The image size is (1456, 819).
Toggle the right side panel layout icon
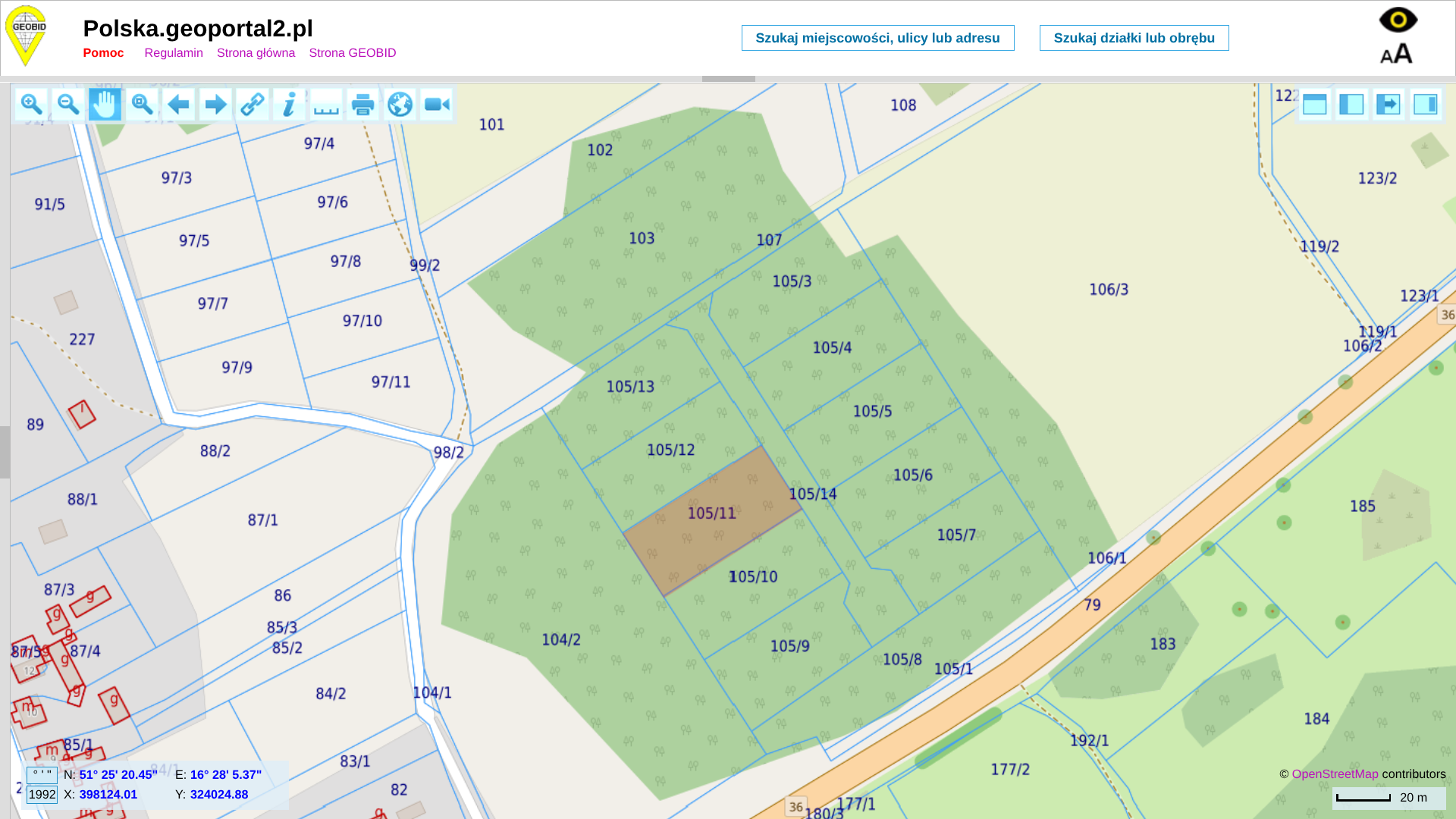(x=1426, y=105)
